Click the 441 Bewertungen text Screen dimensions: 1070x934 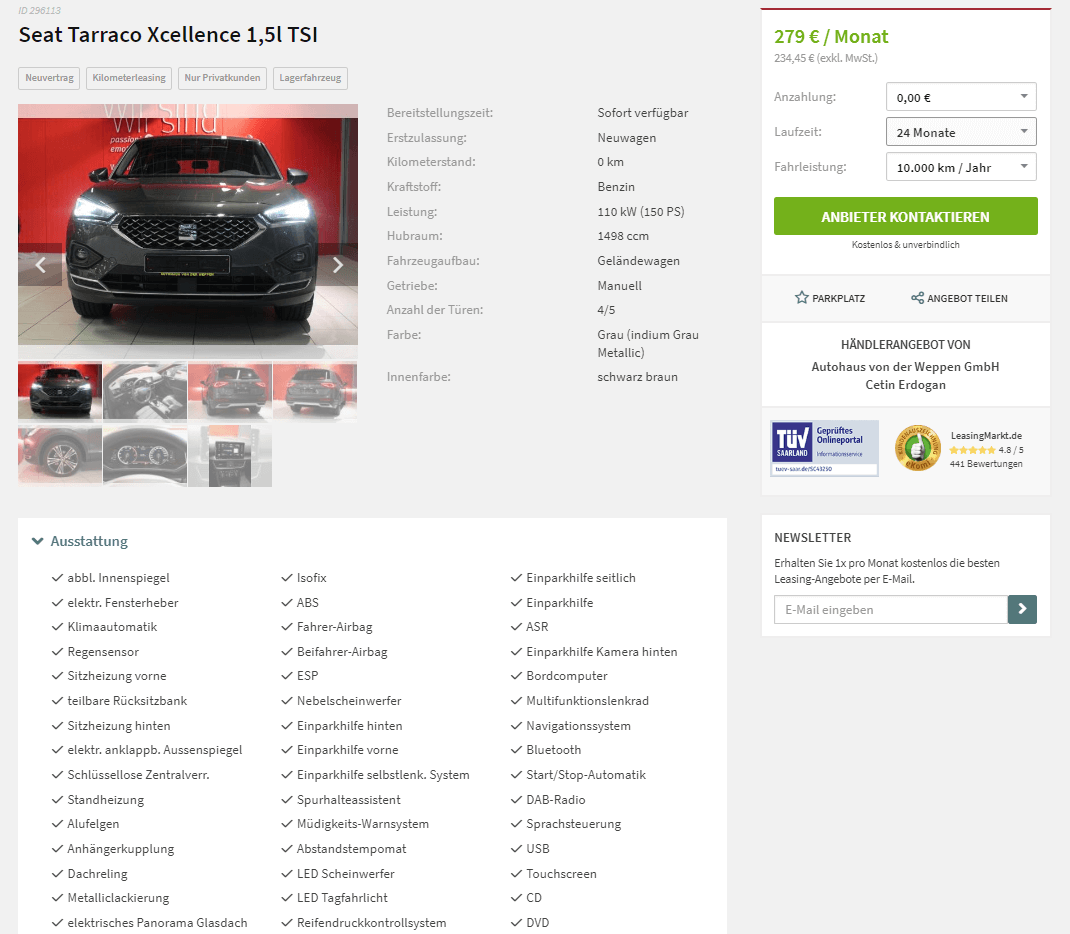tap(985, 464)
